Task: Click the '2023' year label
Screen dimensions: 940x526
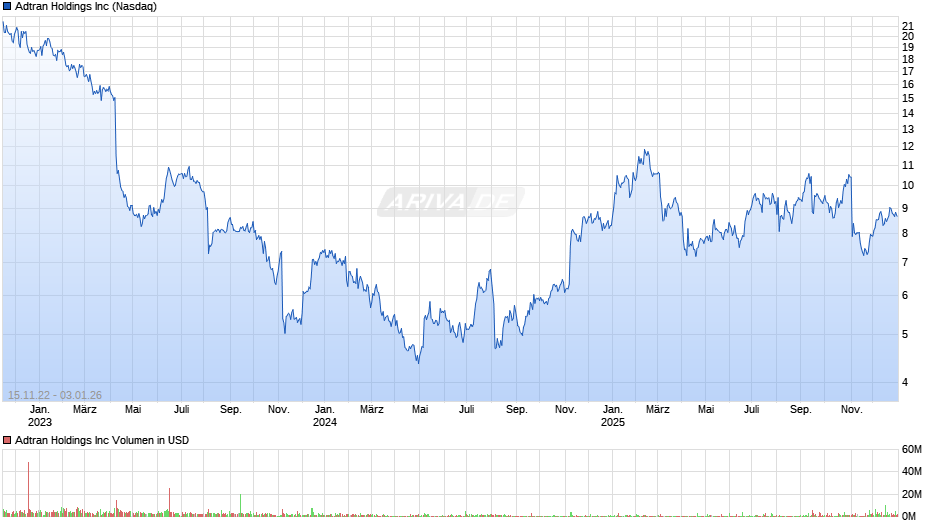Action: [40, 422]
